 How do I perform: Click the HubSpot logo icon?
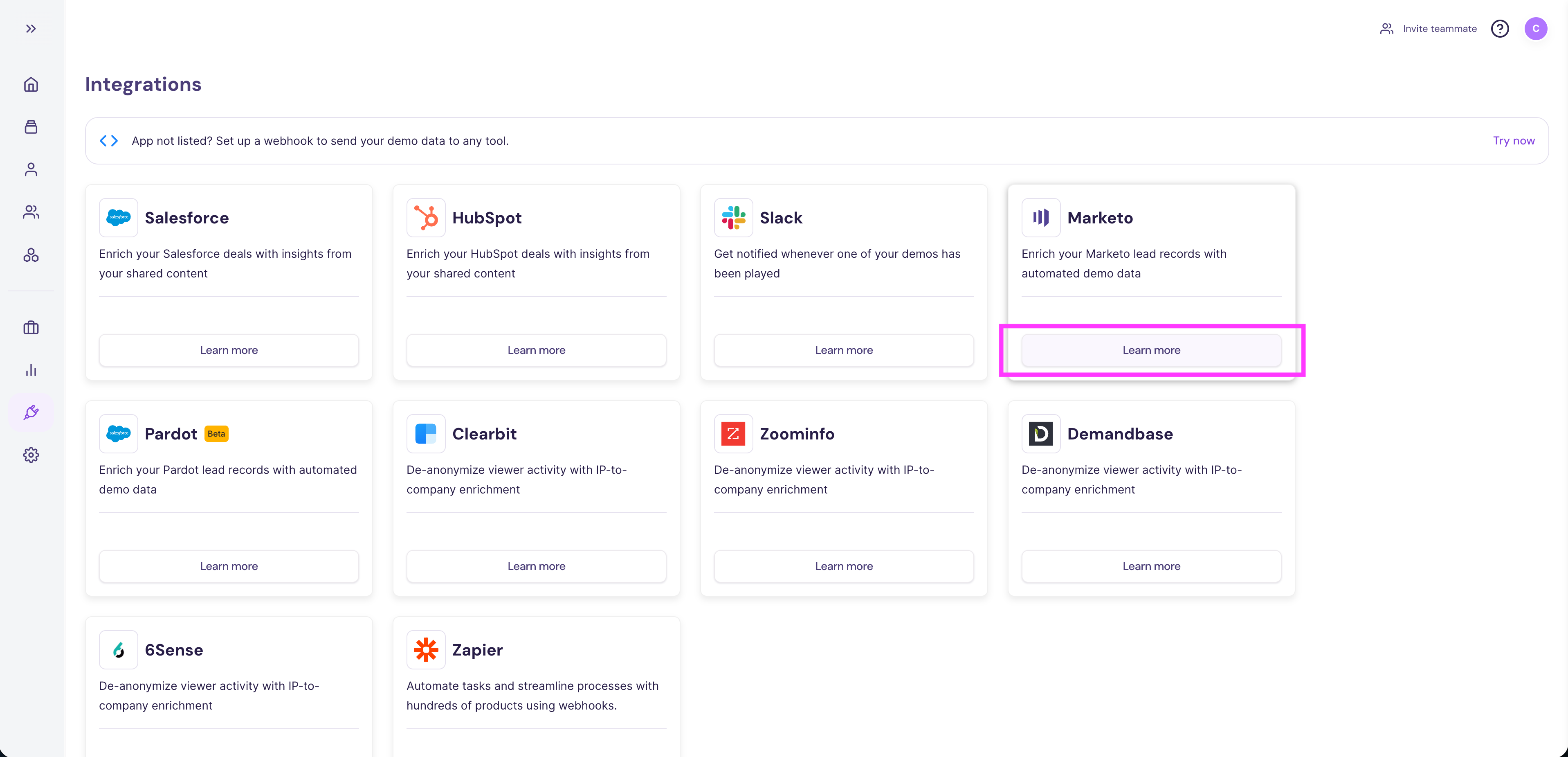(x=426, y=217)
